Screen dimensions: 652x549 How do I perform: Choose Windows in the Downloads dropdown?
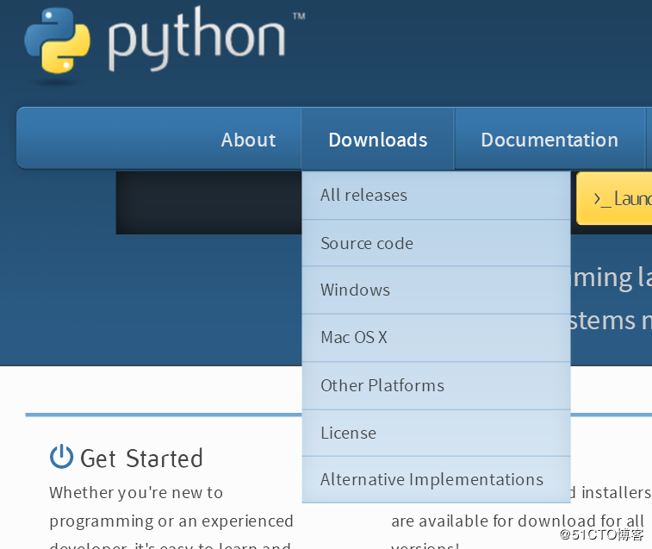click(x=436, y=290)
